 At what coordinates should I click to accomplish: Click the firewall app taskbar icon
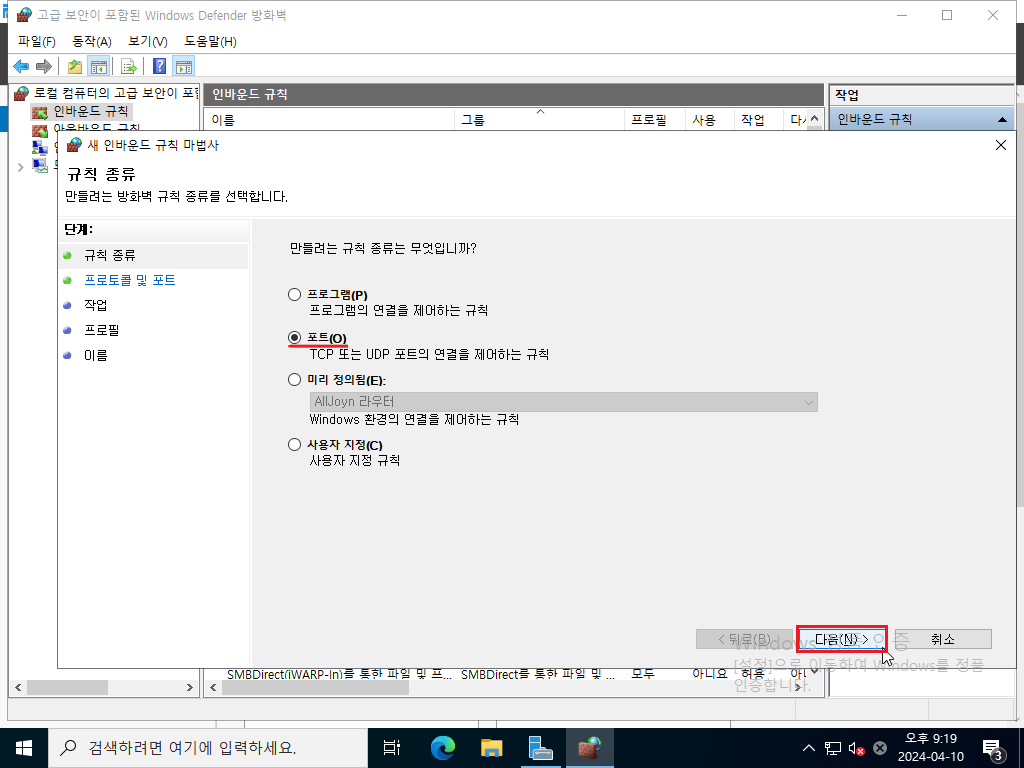pyautogui.click(x=590, y=748)
